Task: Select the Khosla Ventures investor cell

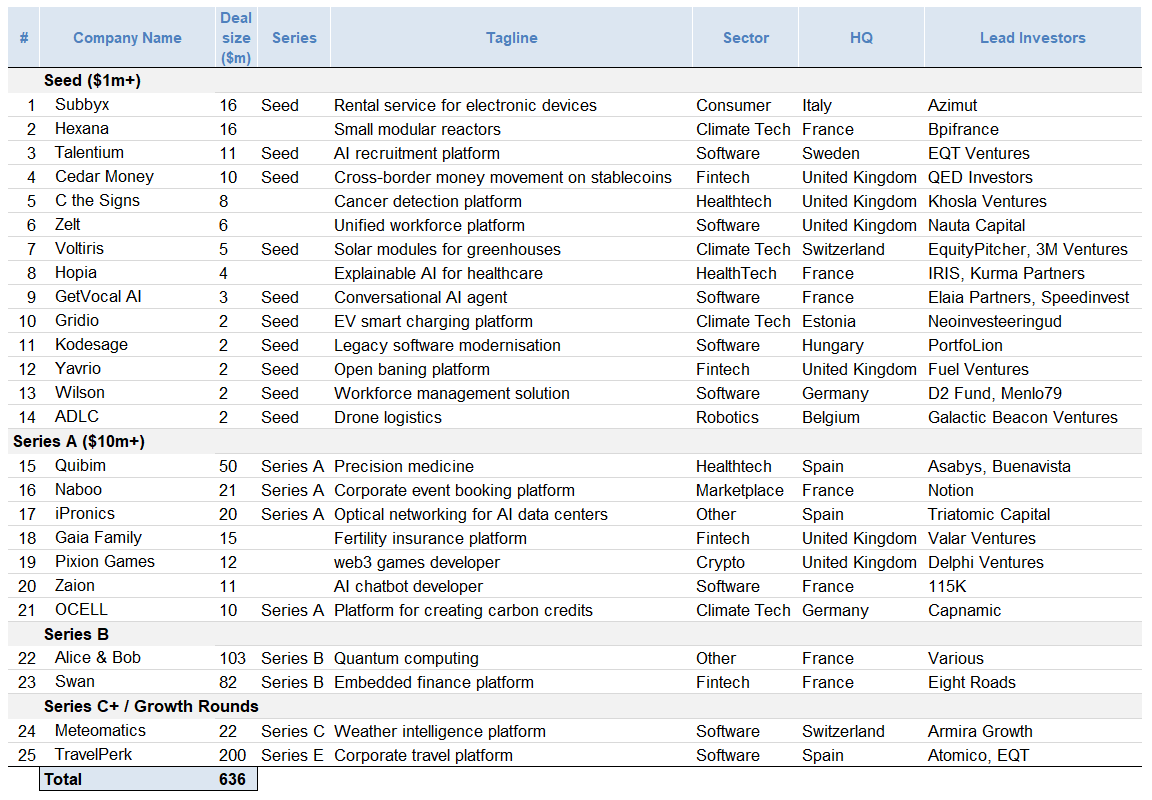Action: 987,201
